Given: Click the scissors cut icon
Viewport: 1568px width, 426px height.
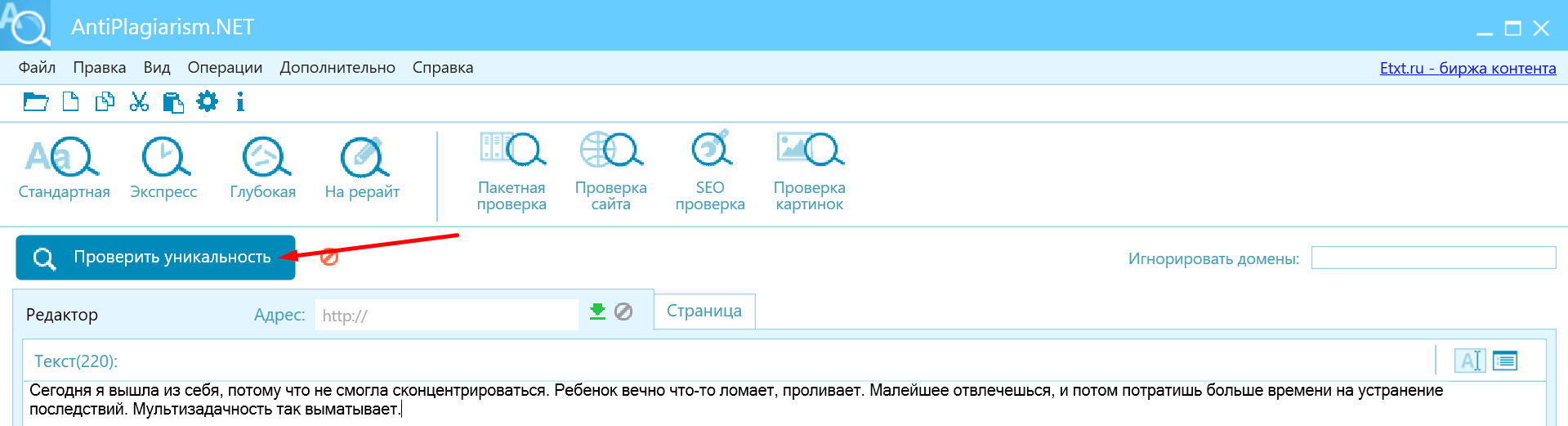Looking at the screenshot, I should (x=139, y=102).
